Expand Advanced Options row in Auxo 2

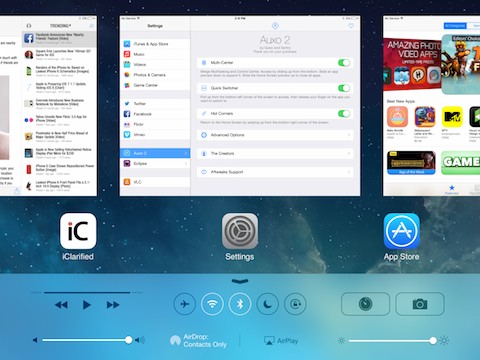tap(275, 135)
